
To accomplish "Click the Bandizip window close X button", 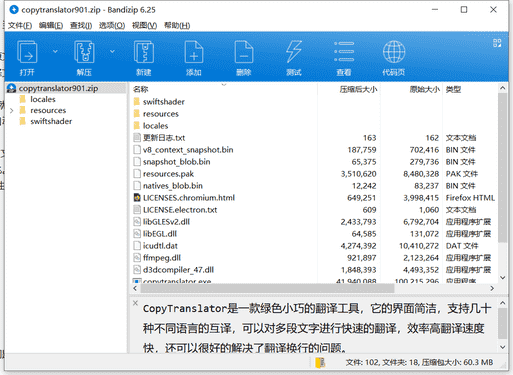I will 493,10.
